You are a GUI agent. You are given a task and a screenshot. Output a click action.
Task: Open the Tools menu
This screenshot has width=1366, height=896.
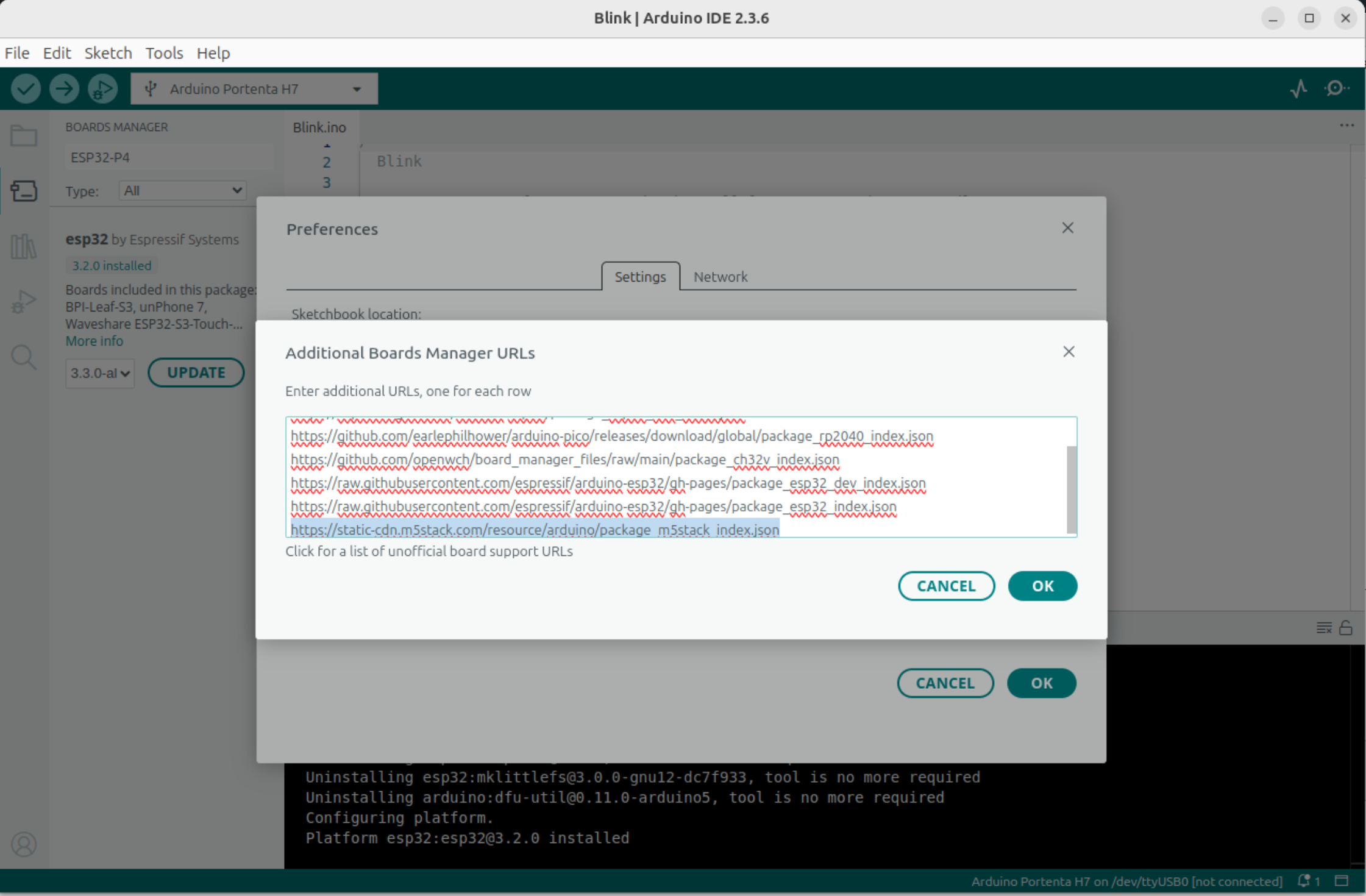click(164, 53)
